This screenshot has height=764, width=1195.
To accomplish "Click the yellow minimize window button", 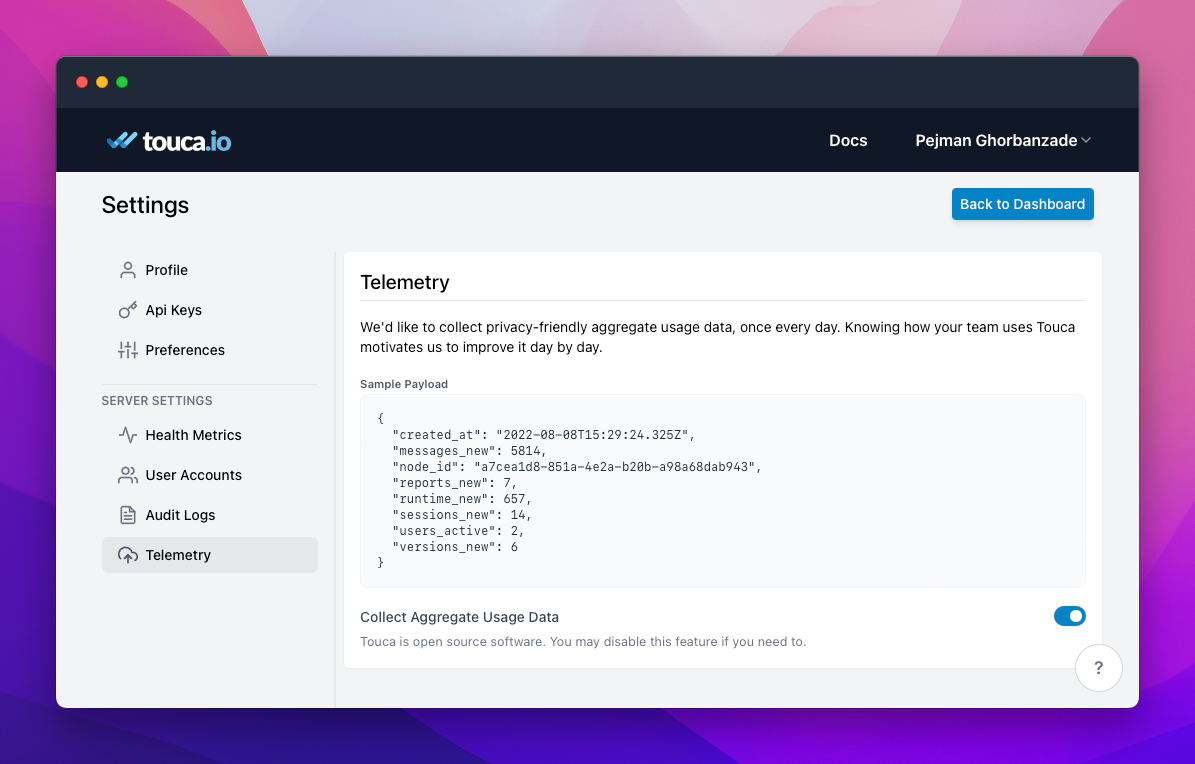I will point(102,82).
